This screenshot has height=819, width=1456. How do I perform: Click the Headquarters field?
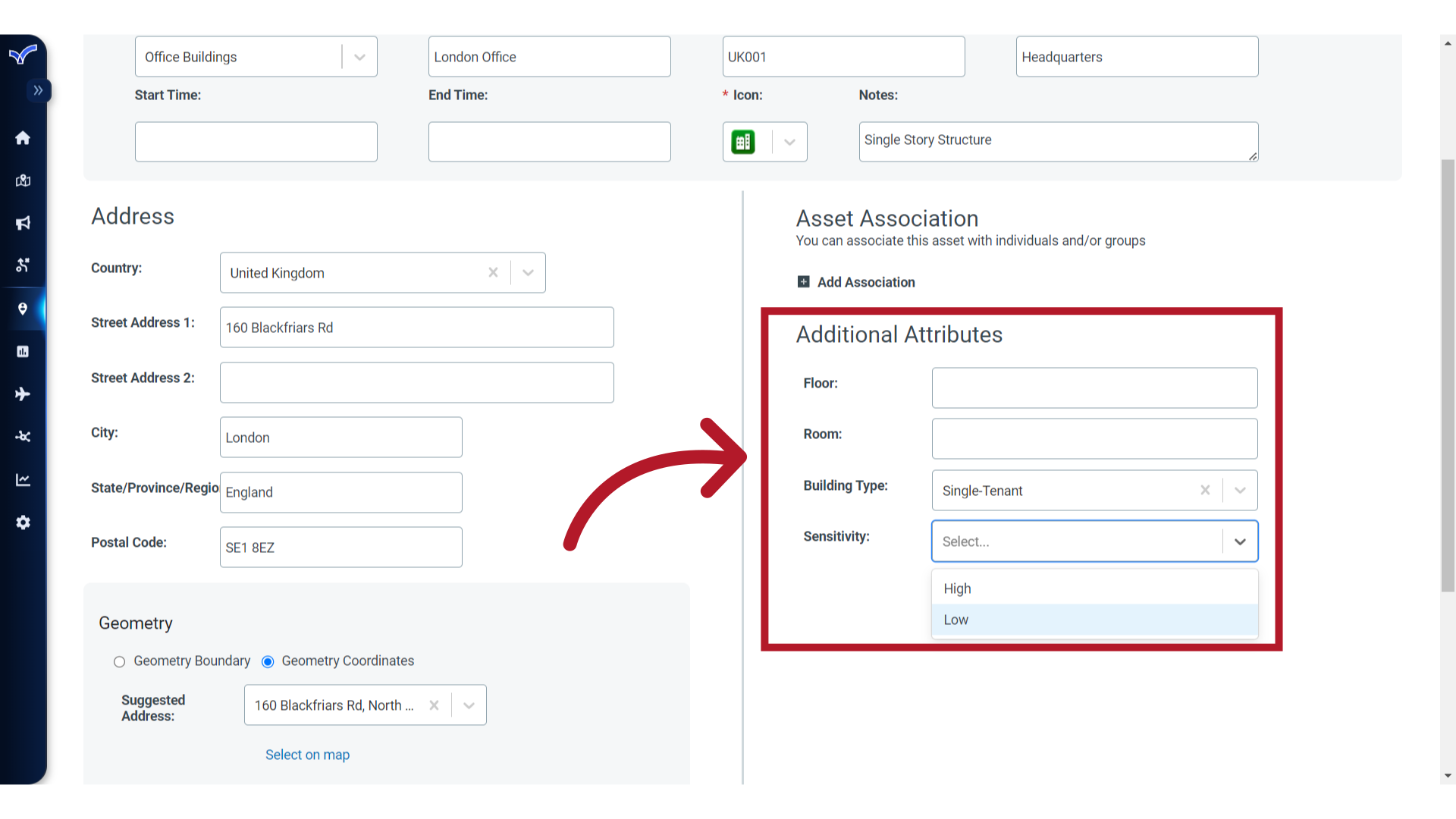click(1137, 57)
